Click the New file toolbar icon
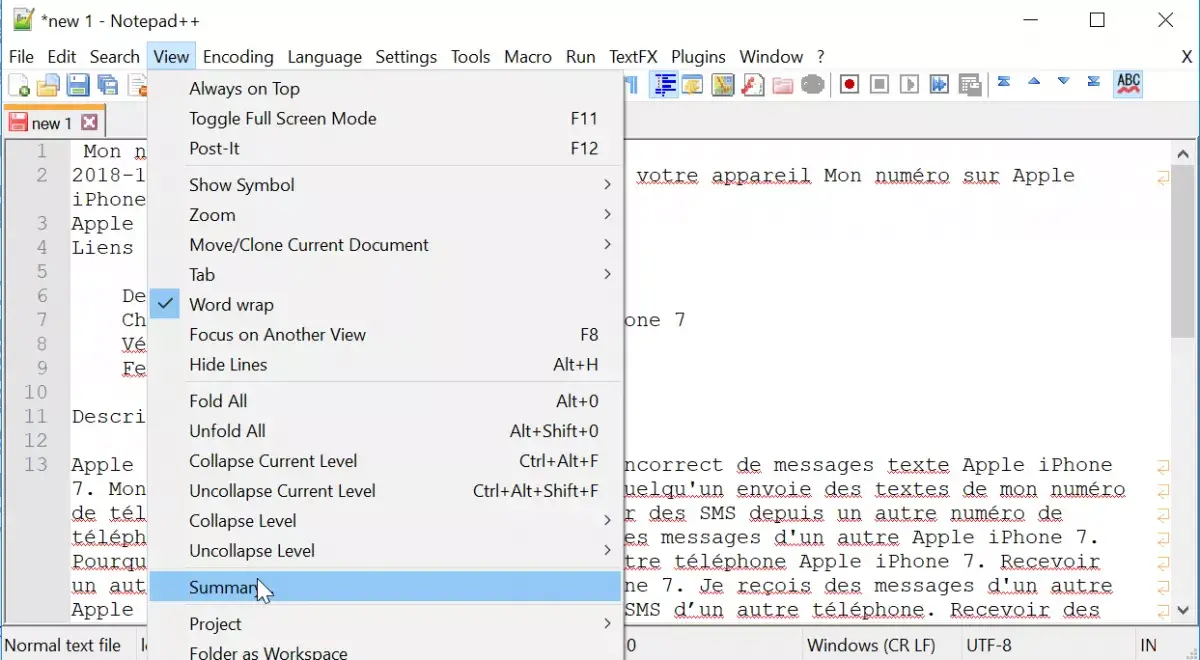 click(x=19, y=85)
